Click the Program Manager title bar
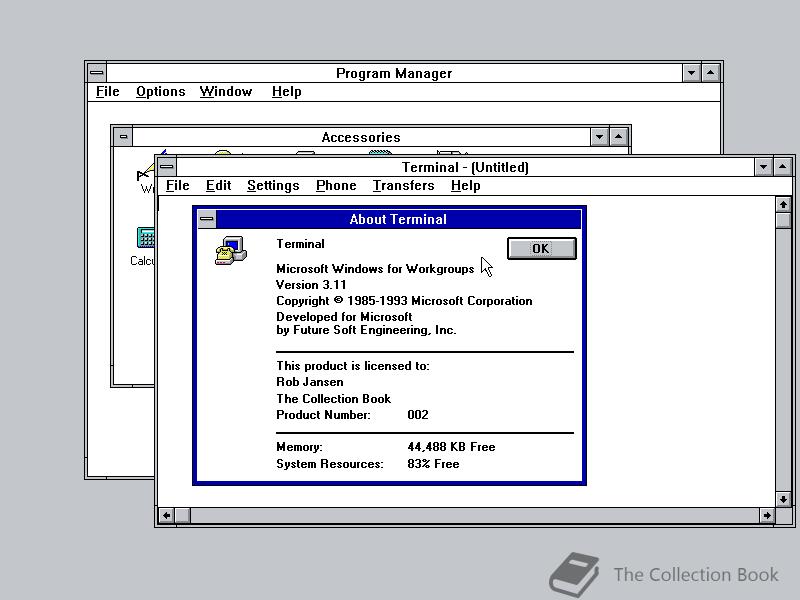Image resolution: width=800 pixels, height=600 pixels. click(394, 73)
